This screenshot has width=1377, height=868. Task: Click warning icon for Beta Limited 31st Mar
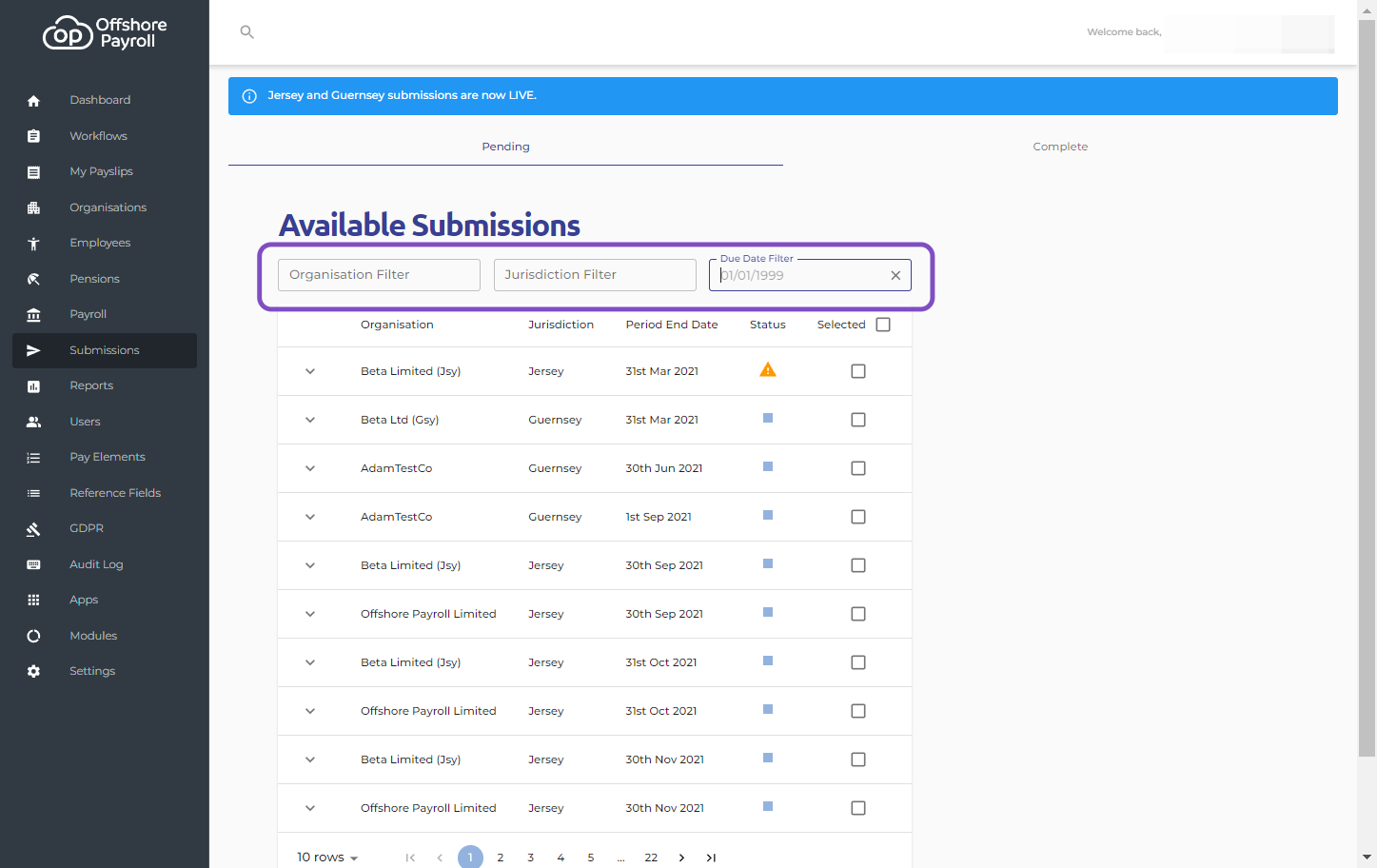[x=768, y=370]
